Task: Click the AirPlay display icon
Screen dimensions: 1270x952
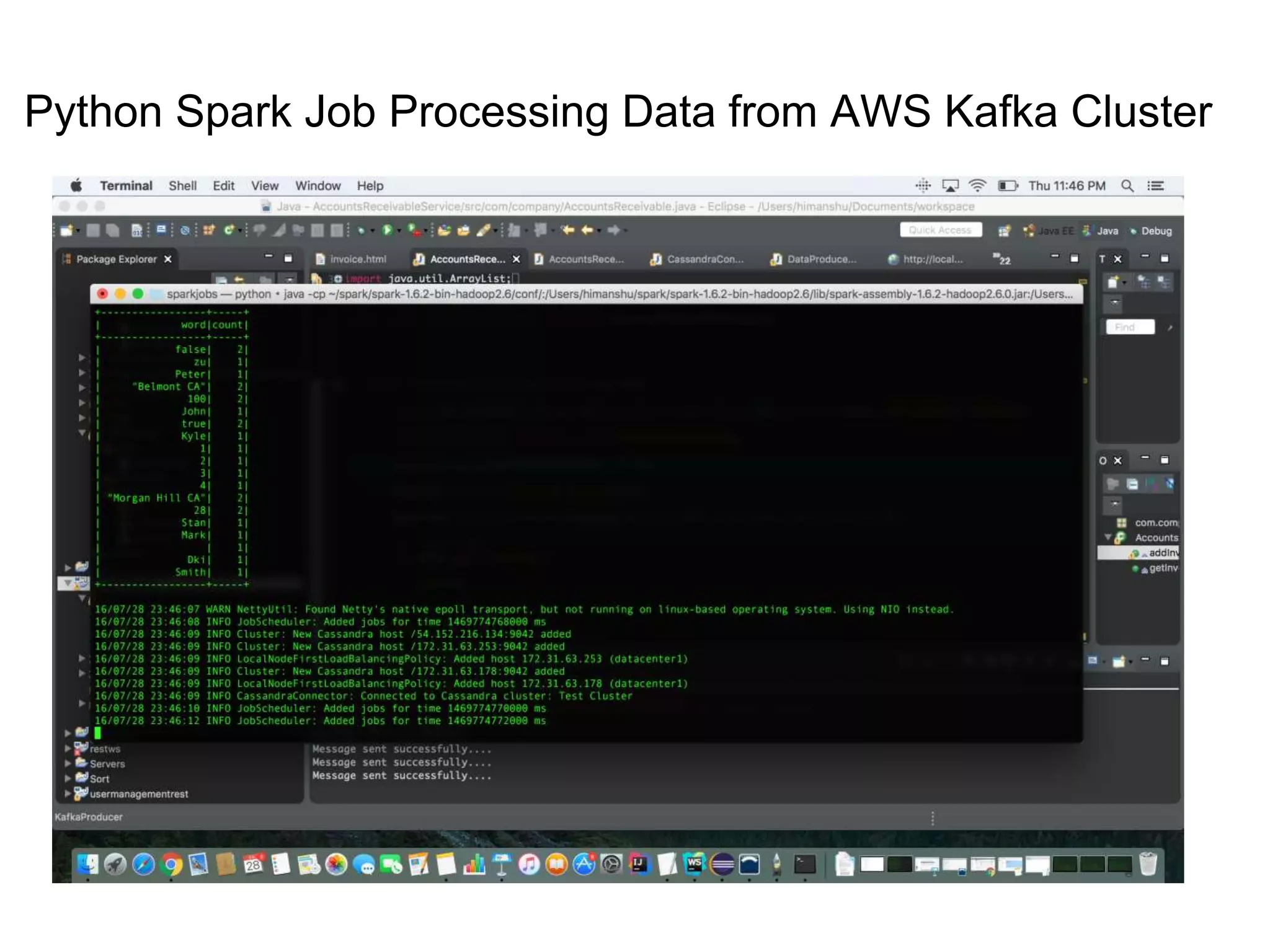Action: tap(950, 185)
